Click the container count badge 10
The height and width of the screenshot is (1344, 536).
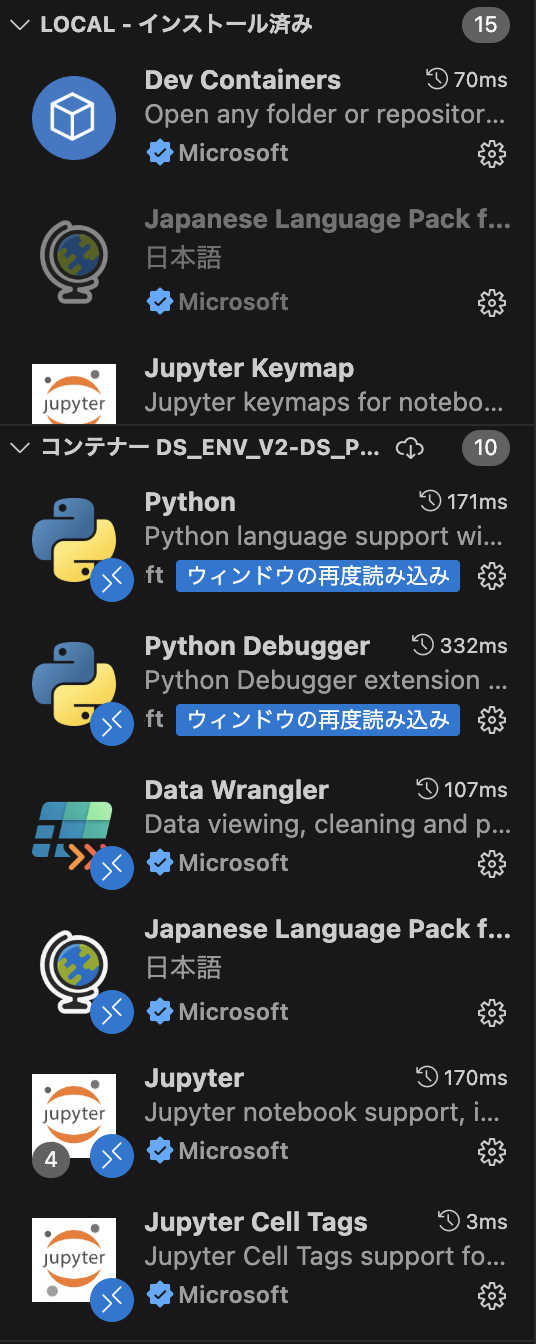pyautogui.click(x=486, y=447)
